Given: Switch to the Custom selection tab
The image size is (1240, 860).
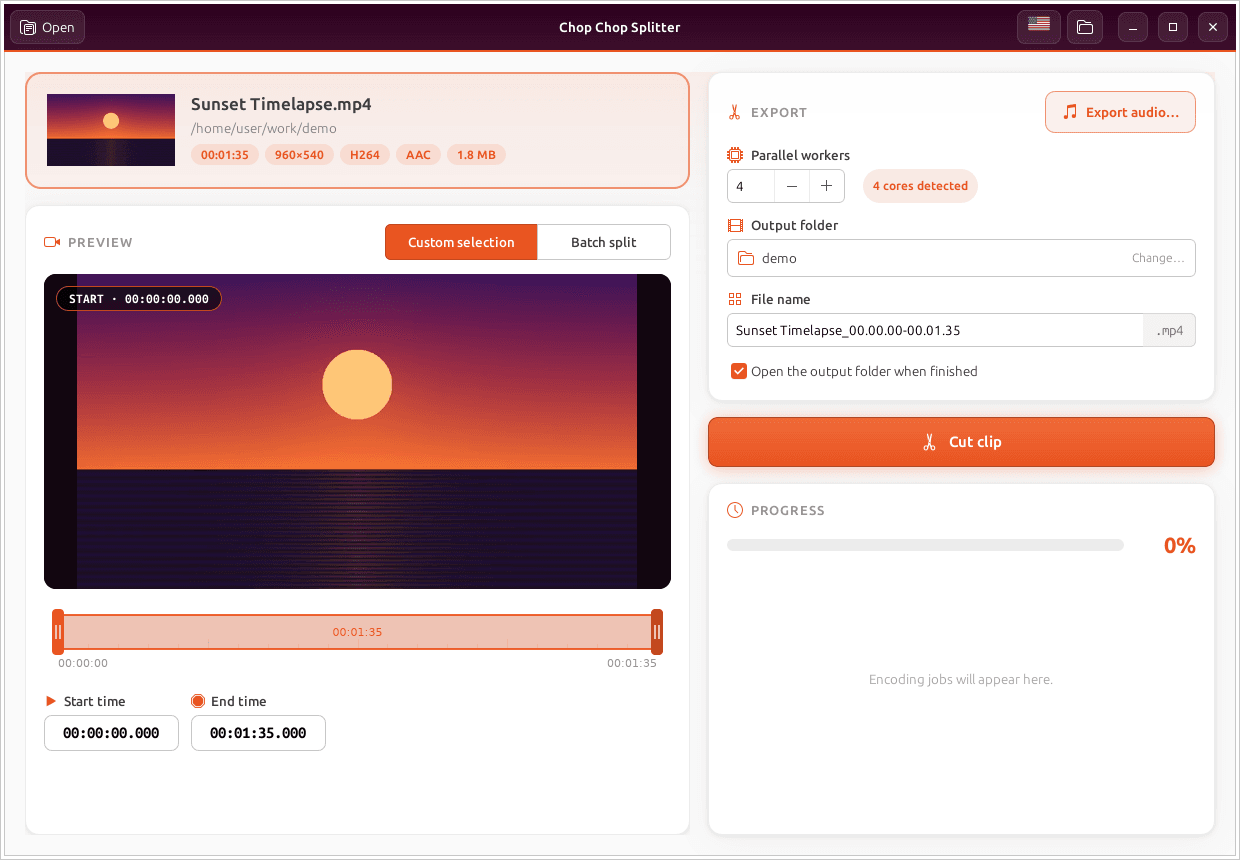Looking at the screenshot, I should tap(461, 242).
